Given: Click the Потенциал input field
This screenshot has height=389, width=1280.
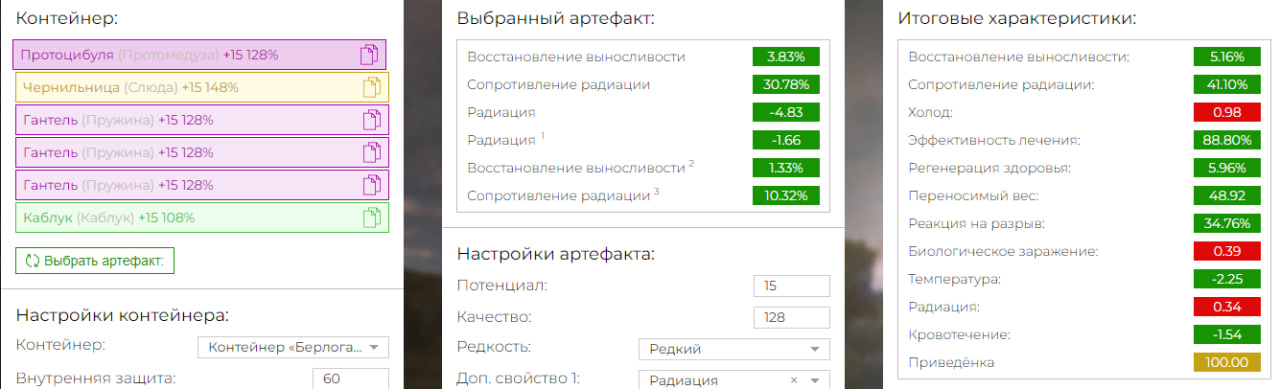Looking at the screenshot, I should click(792, 286).
